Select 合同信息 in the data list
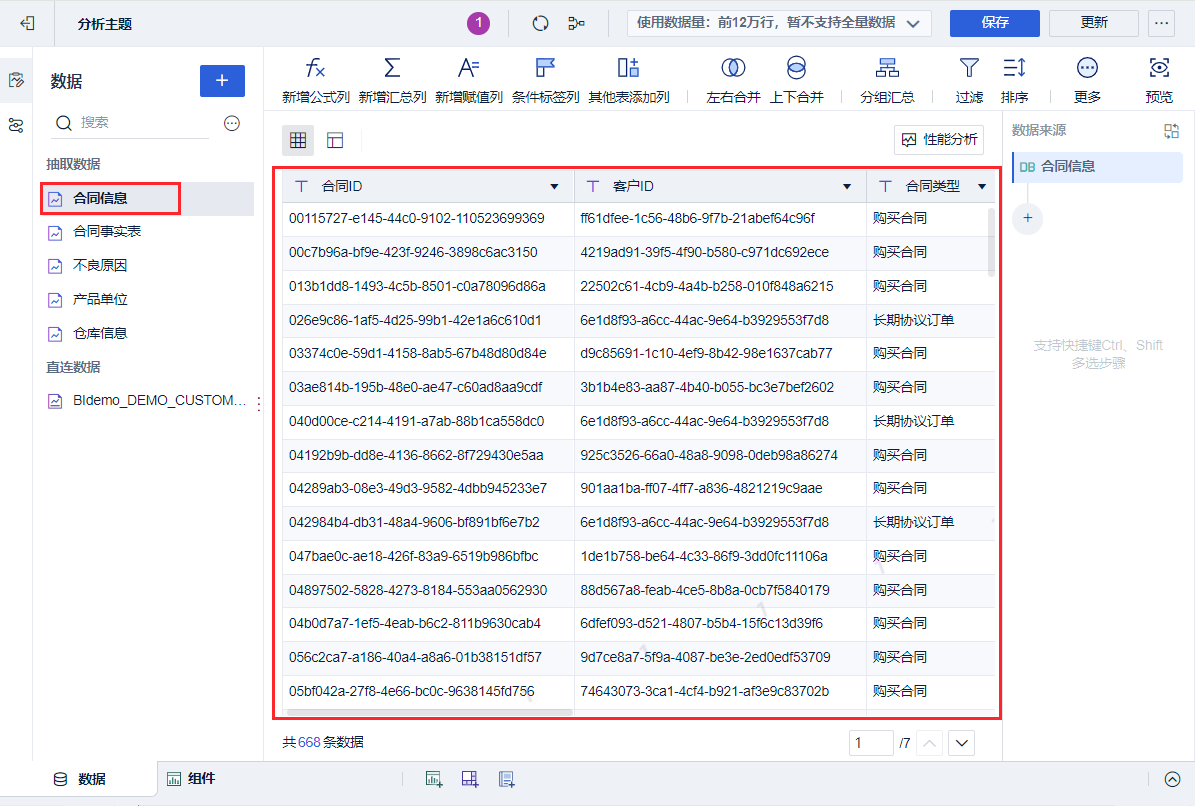This screenshot has height=806, width=1195. coord(146,198)
